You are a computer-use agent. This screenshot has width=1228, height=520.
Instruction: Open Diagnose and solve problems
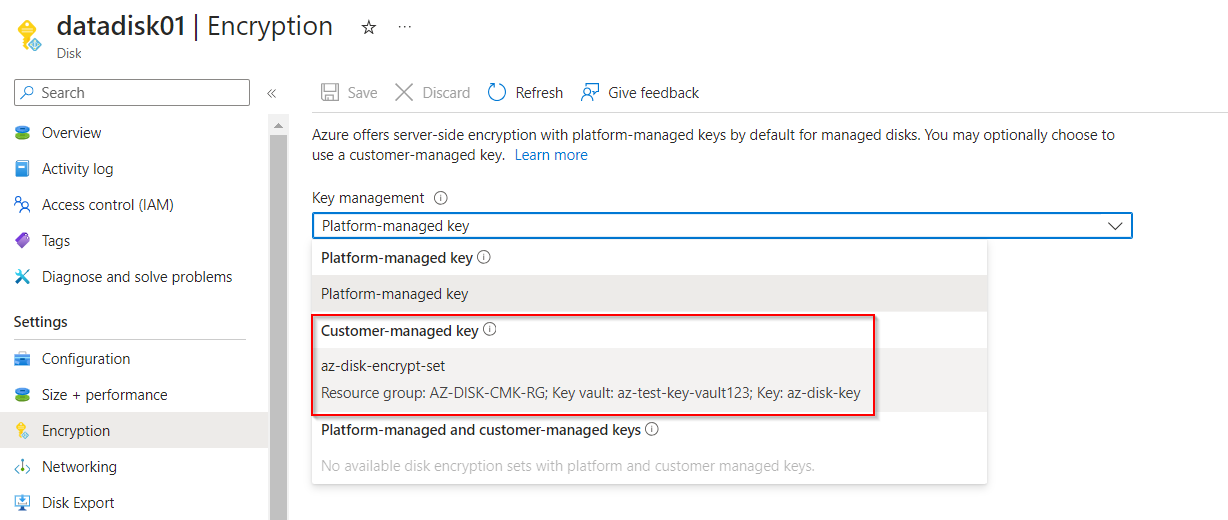click(x=137, y=277)
